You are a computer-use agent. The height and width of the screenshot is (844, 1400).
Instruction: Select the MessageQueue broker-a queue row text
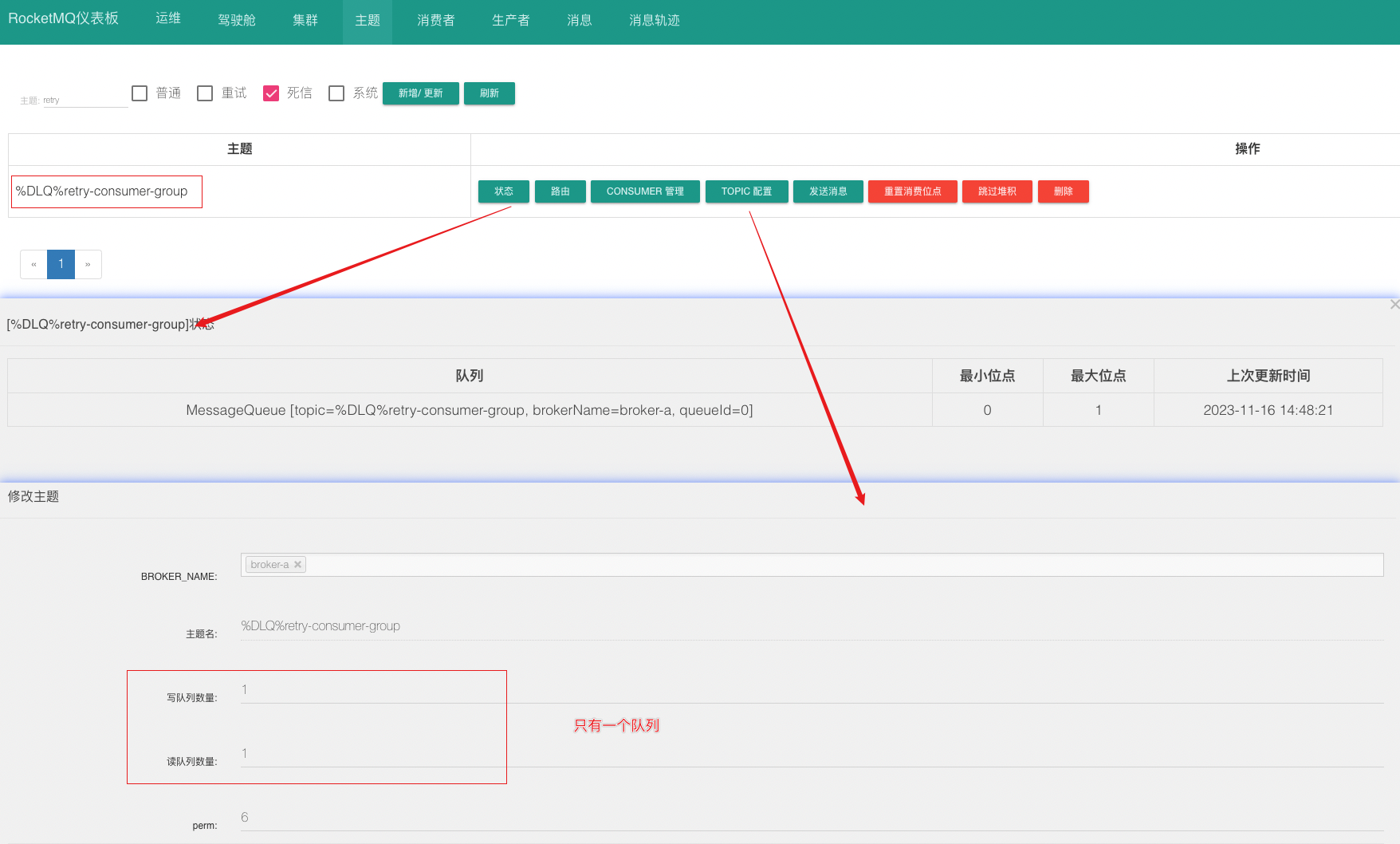(x=470, y=410)
